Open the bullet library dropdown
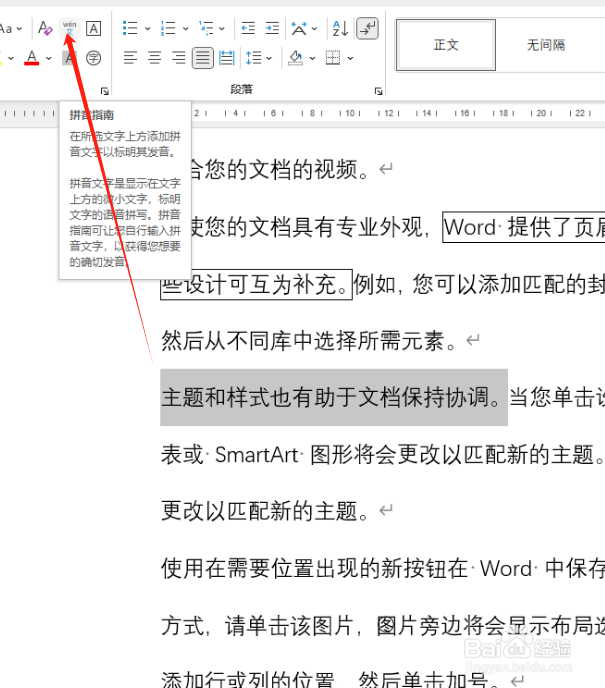Viewport: 605px width, 688px height. click(147, 29)
